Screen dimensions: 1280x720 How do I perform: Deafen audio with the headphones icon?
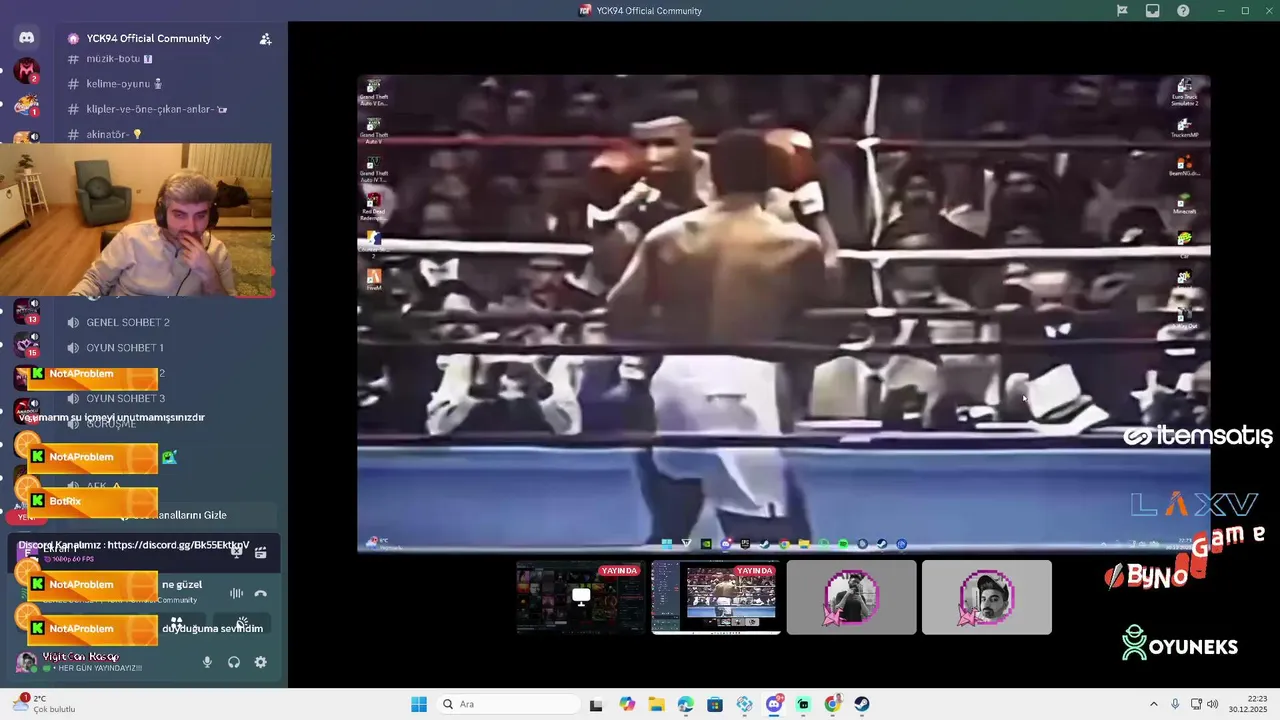coord(234,662)
